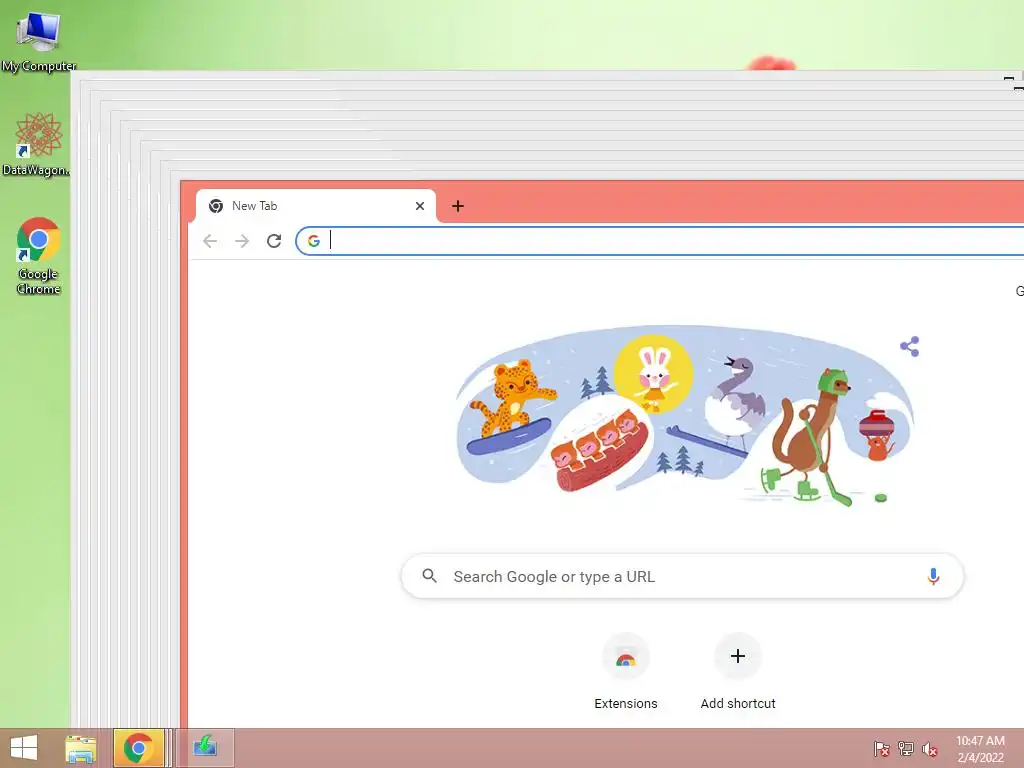Open the download app on taskbar
The image size is (1024, 768).
[205, 748]
